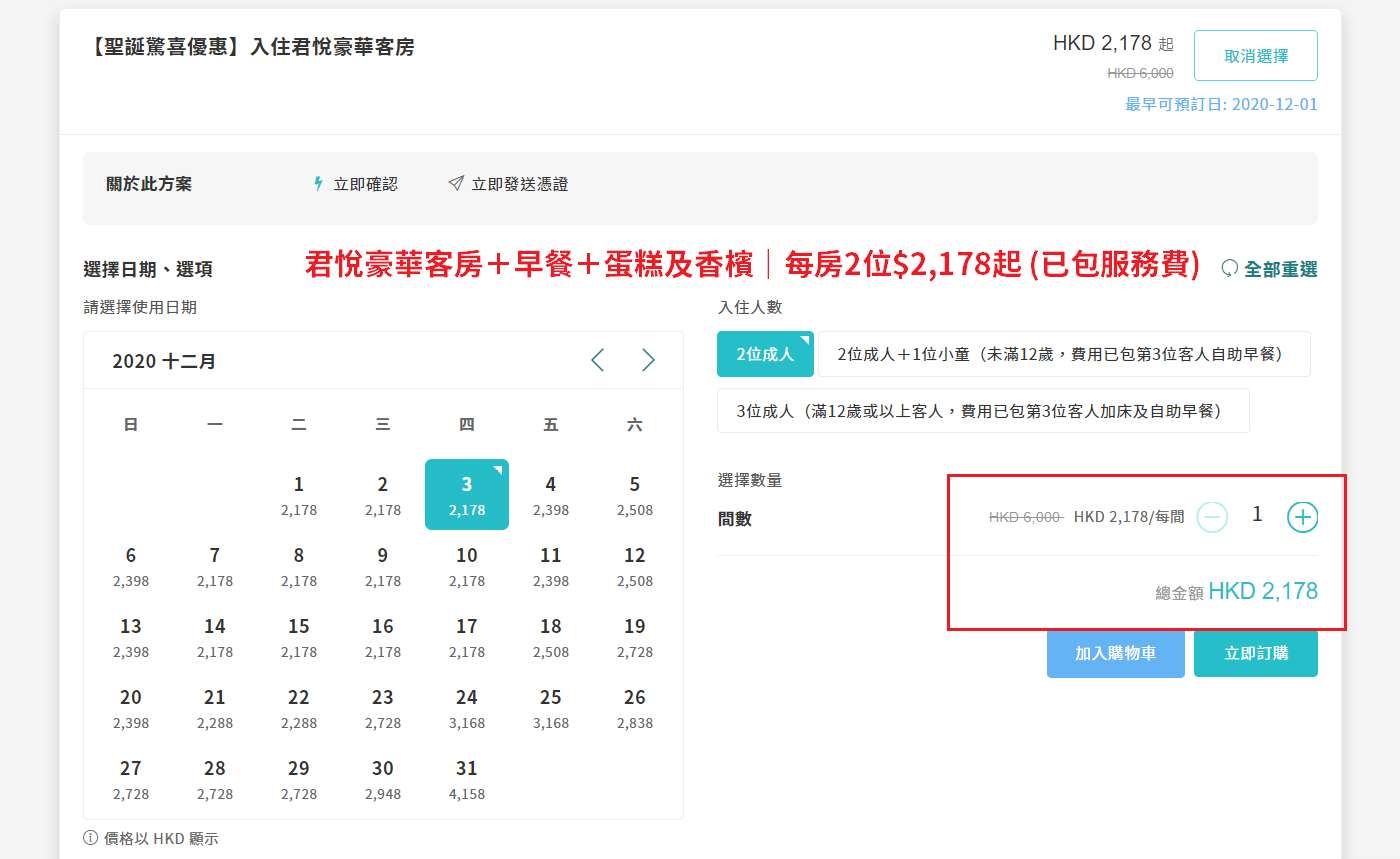The height and width of the screenshot is (859, 1400).
Task: Pick December 5 priced 2,508
Action: point(635,495)
